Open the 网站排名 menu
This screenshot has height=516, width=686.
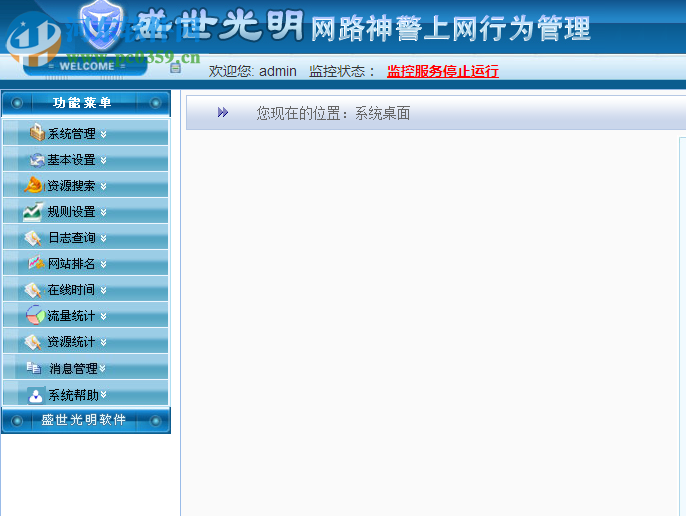(85, 263)
